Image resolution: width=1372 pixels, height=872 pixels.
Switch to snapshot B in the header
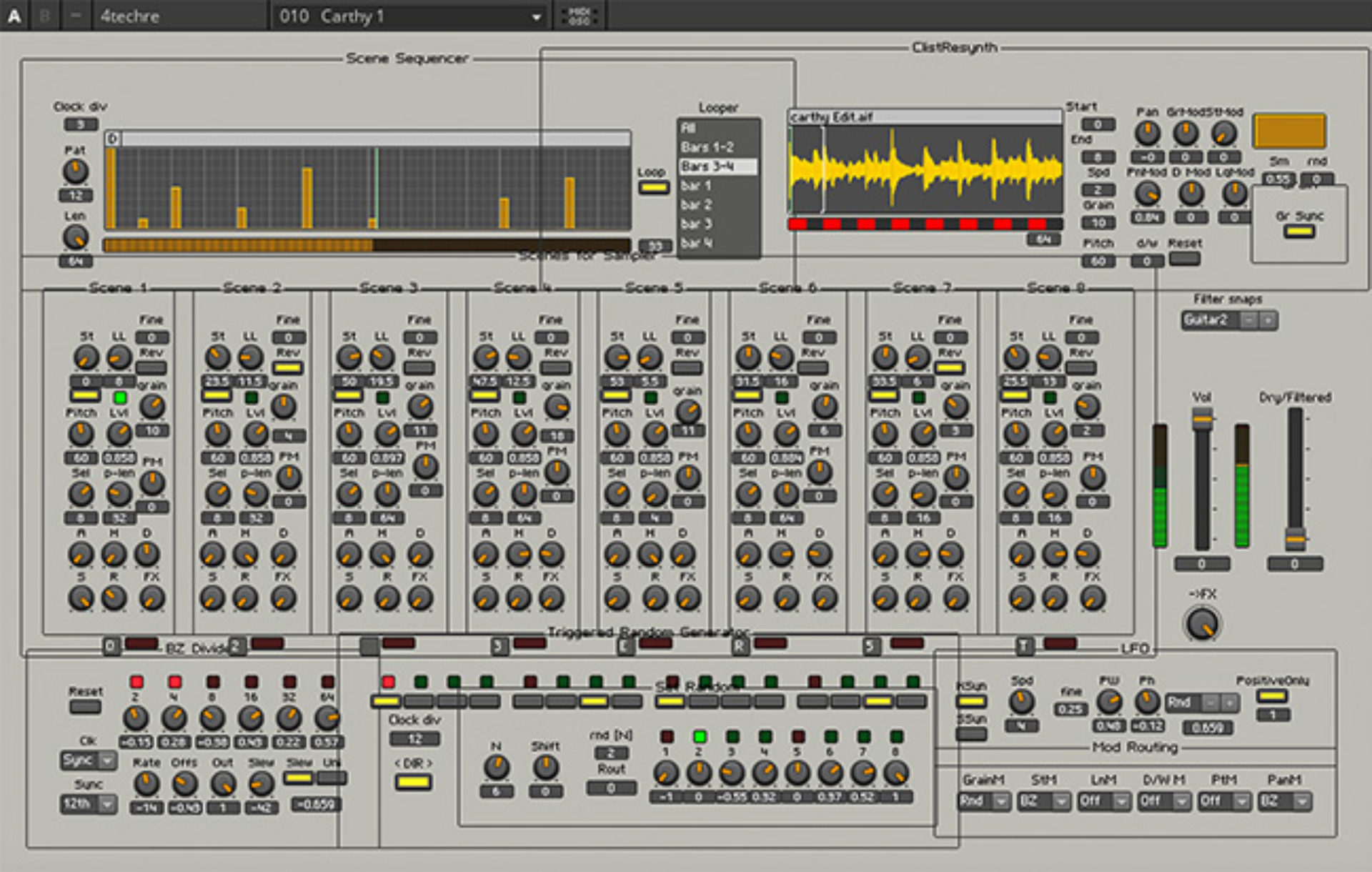46,14
